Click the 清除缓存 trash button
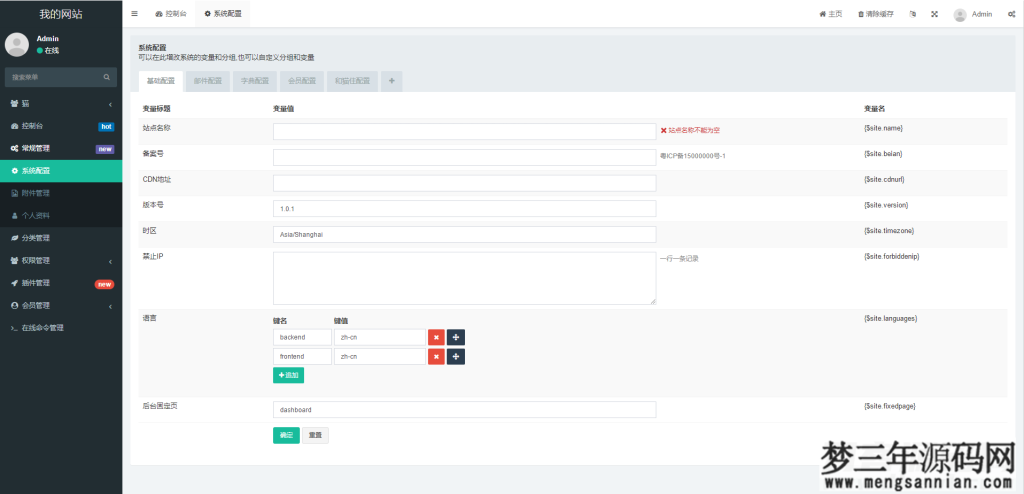1024x494 pixels. click(875, 14)
